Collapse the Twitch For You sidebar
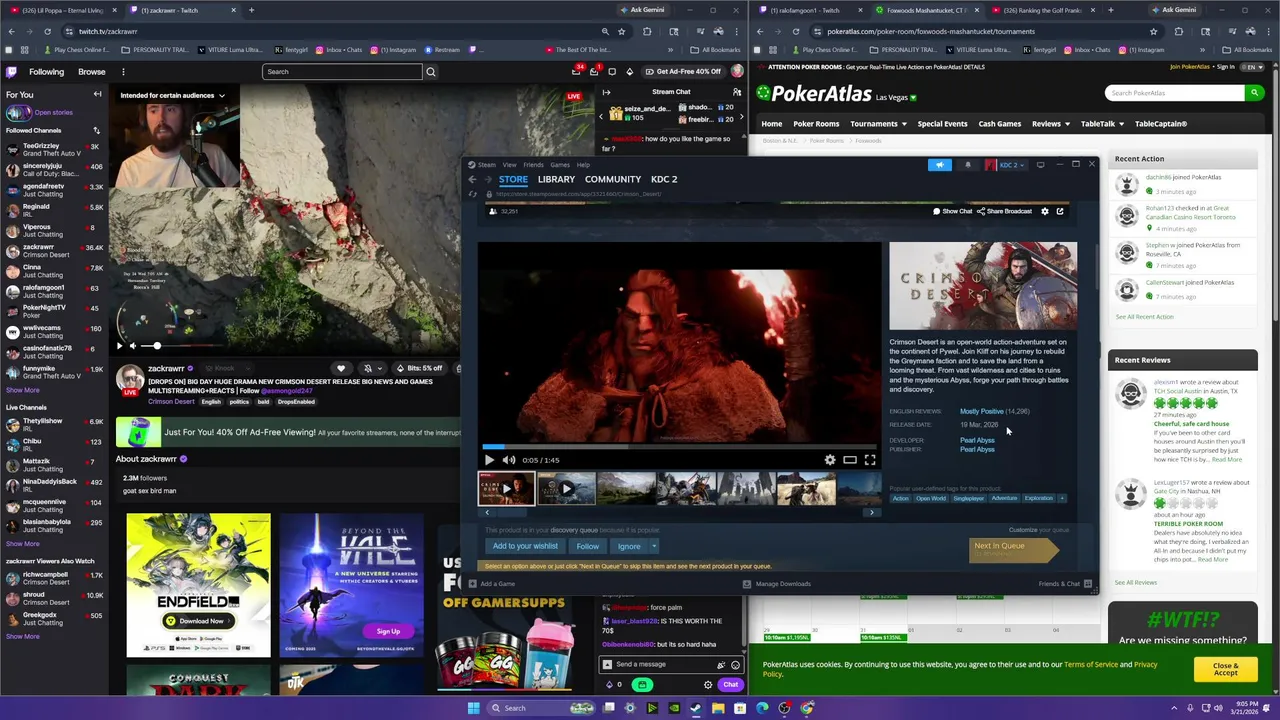Viewport: 1280px width, 720px height. click(x=97, y=94)
